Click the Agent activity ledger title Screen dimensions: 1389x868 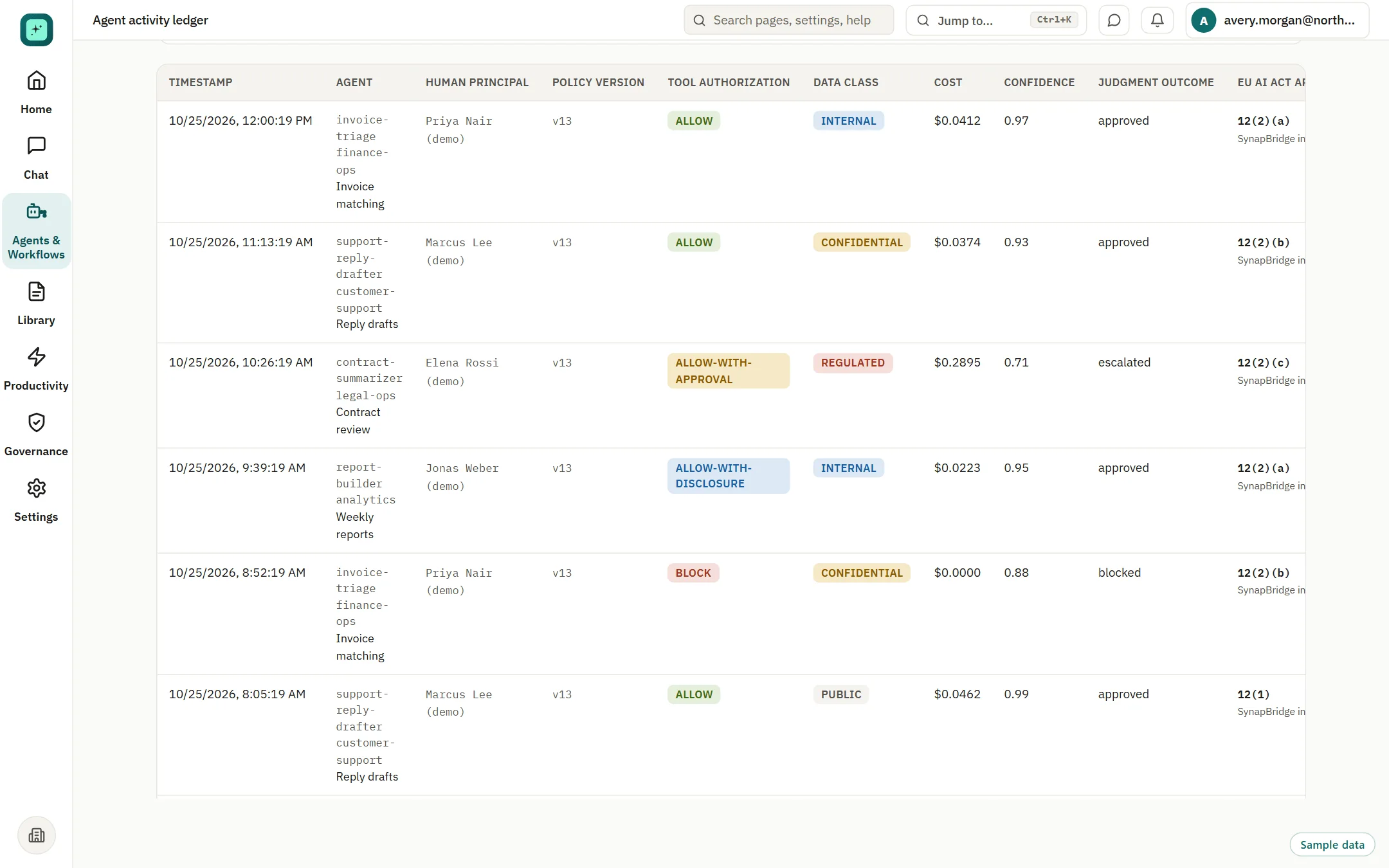coord(150,20)
